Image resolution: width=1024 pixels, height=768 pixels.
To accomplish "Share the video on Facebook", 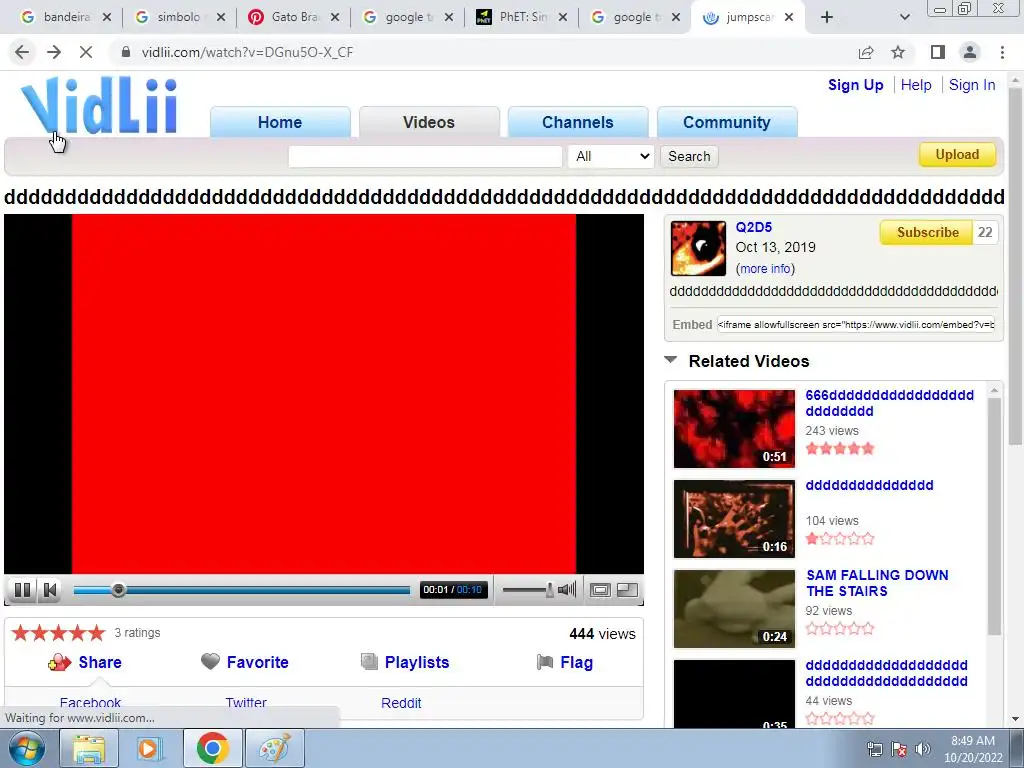I will click(90, 703).
